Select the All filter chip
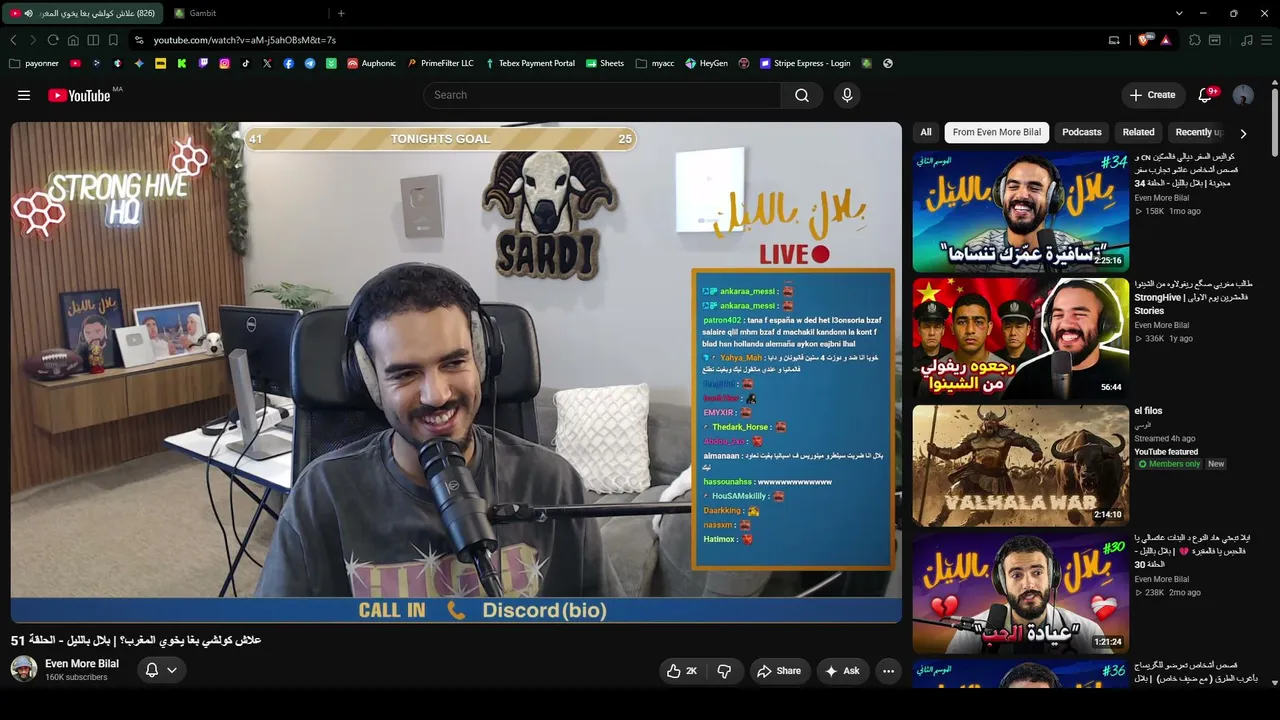Viewport: 1280px width, 720px height. [x=926, y=132]
